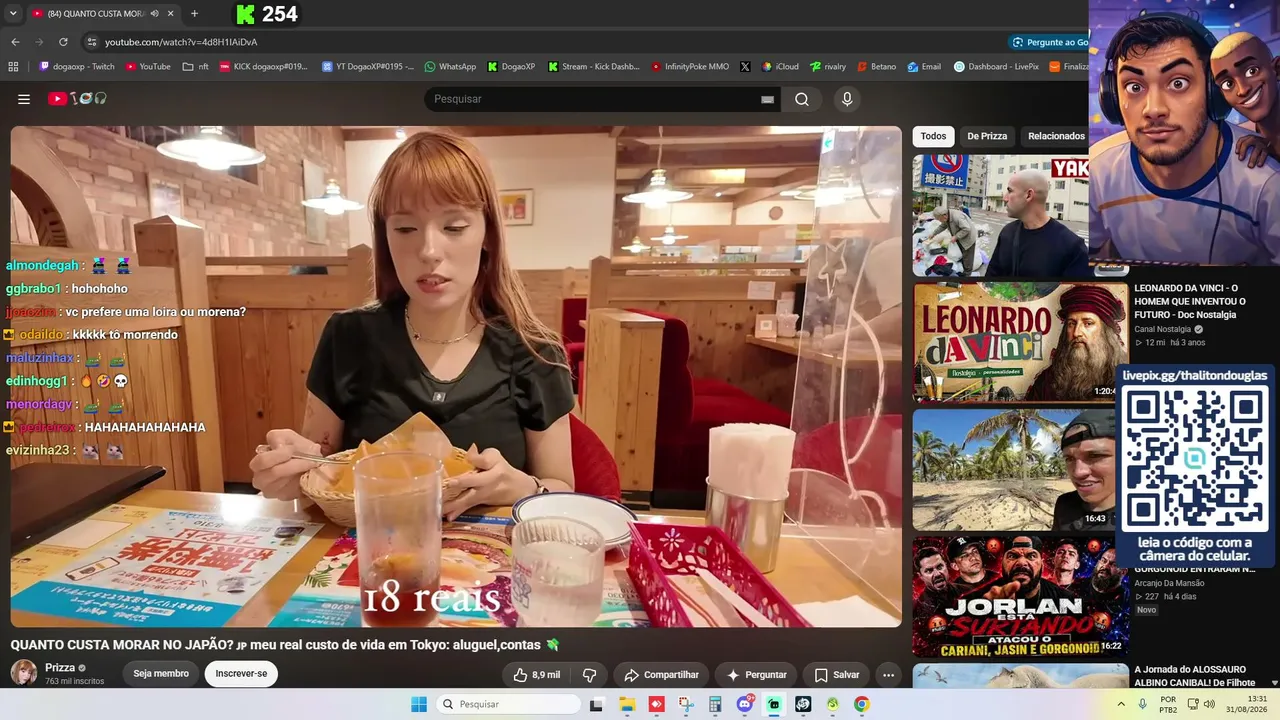Show hidden system tray icons
The height and width of the screenshot is (720, 1280).
click(x=1121, y=704)
